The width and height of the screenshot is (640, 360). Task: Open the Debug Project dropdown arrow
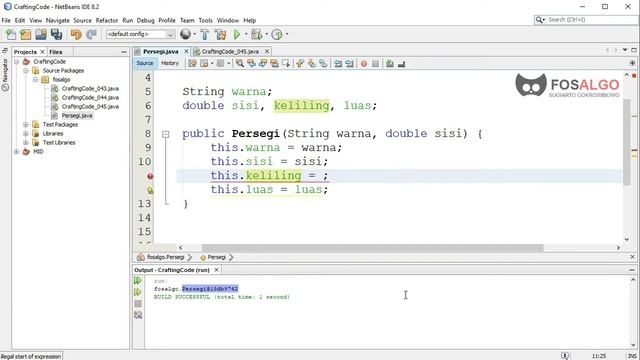coord(266,34)
